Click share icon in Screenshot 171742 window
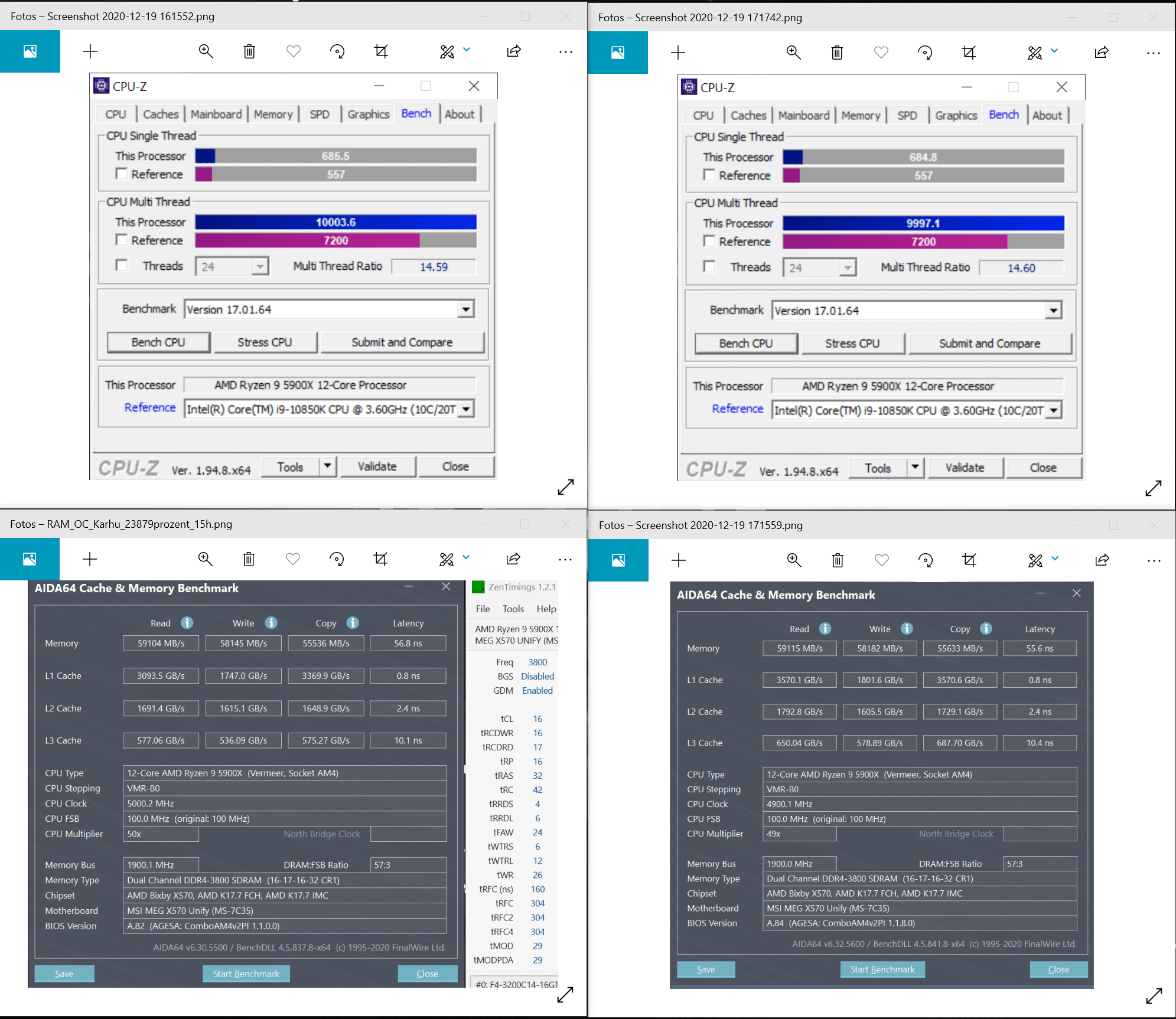This screenshot has width=1176, height=1019. 1102,53
